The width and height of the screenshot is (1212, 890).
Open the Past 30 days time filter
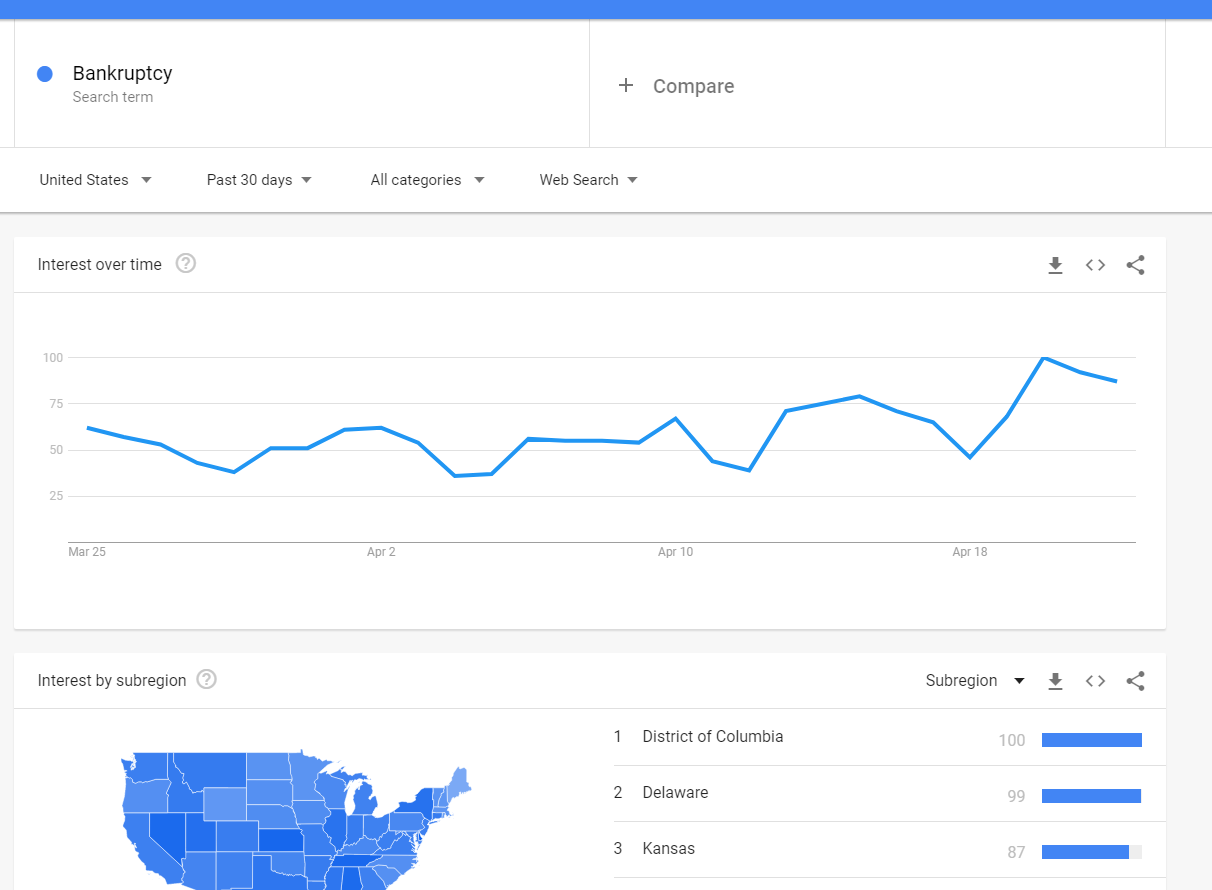click(259, 180)
